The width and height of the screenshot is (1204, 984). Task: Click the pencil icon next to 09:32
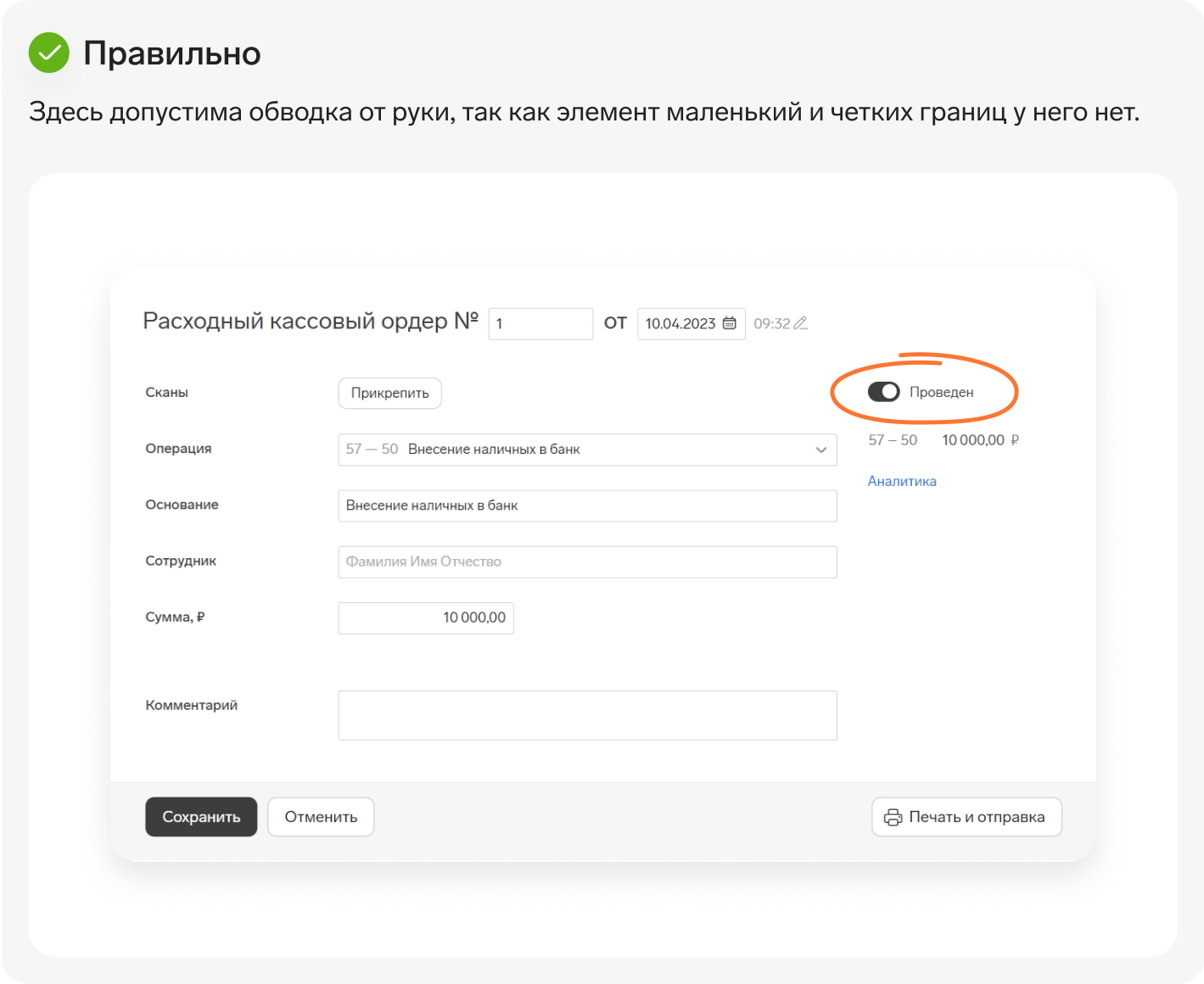[x=800, y=323]
